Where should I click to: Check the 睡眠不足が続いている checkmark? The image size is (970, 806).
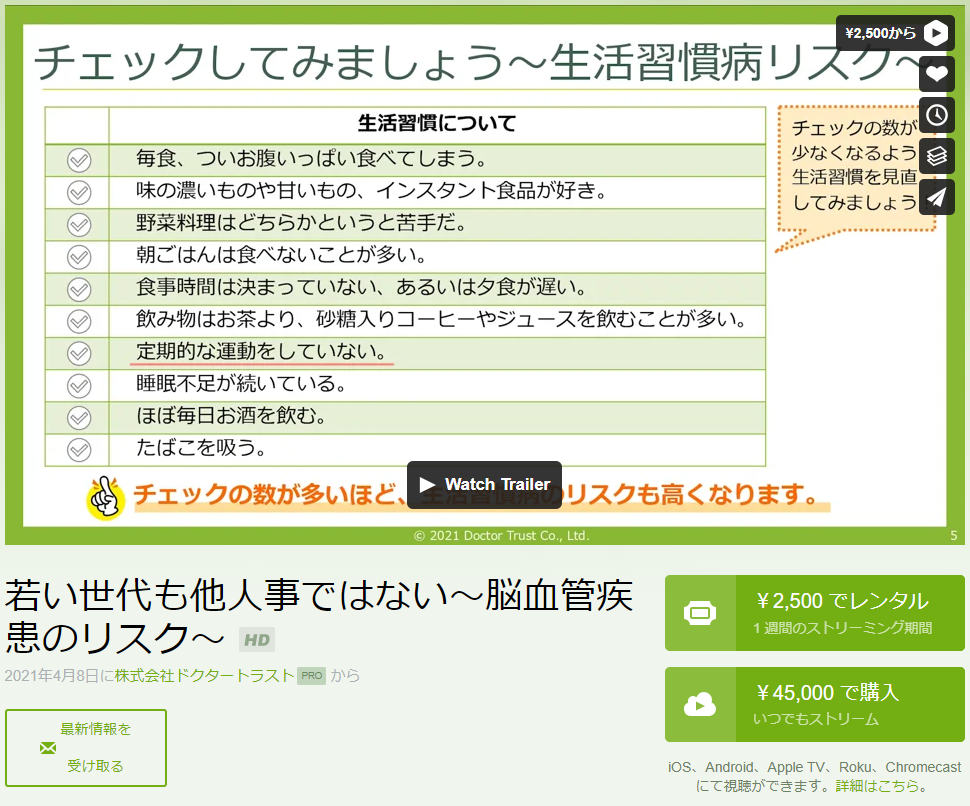pyautogui.click(x=79, y=385)
